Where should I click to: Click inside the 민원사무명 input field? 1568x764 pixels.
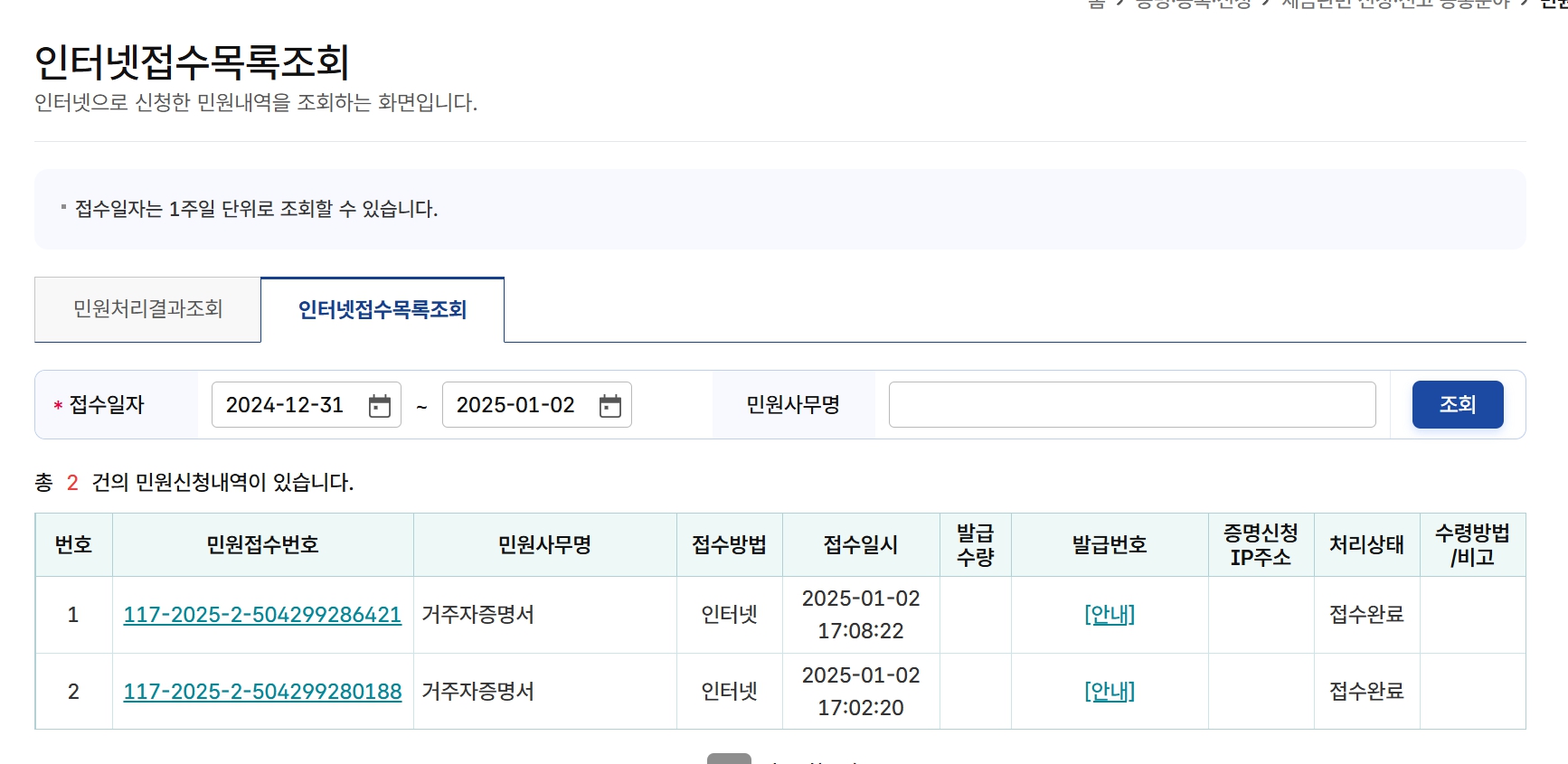pos(1130,404)
